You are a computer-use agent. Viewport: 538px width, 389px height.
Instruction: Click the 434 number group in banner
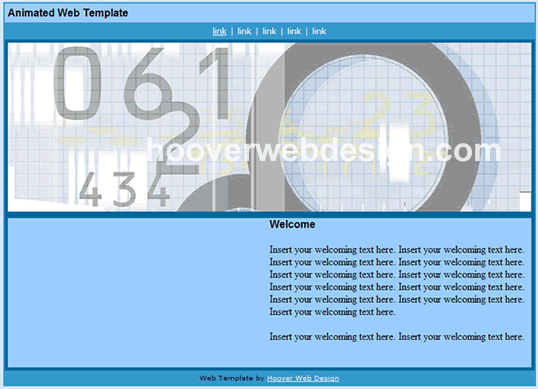(x=124, y=189)
